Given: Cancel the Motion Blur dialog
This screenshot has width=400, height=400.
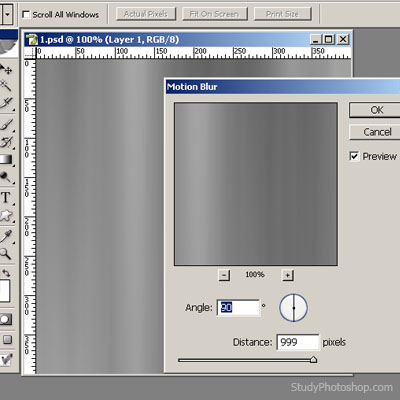Looking at the screenshot, I should click(376, 132).
